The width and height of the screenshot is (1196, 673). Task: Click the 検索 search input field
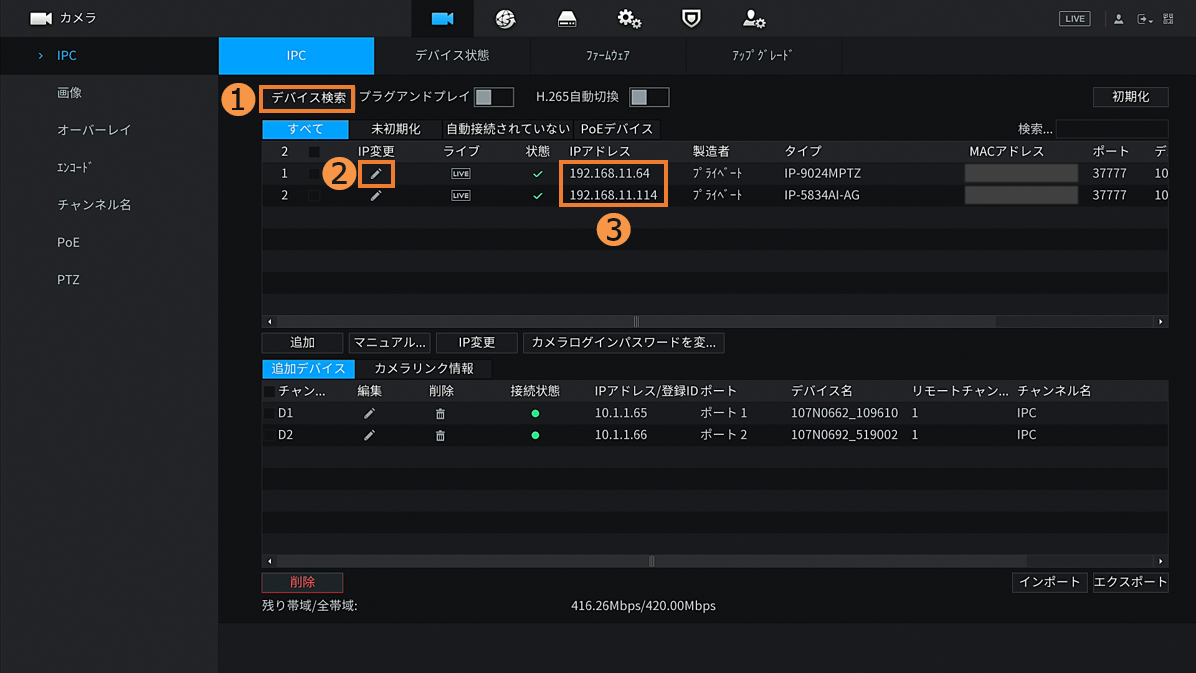tap(1111, 129)
